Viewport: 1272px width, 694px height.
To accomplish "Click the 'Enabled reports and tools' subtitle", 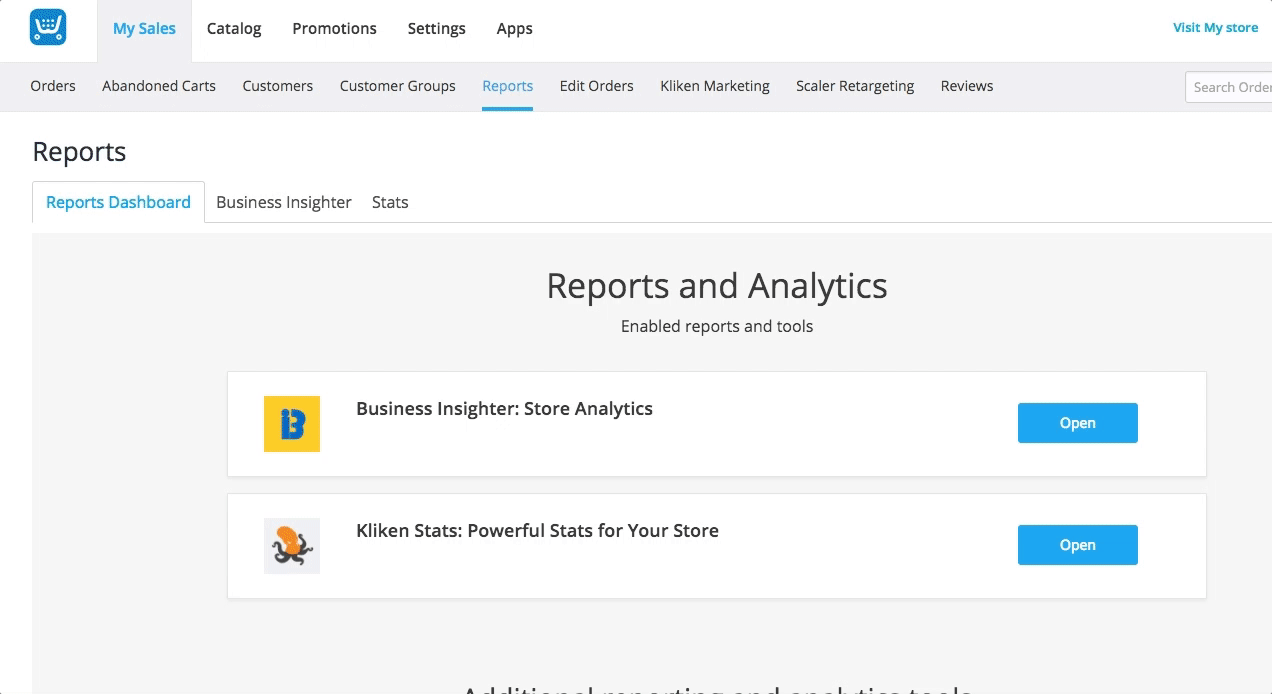I will click(x=717, y=326).
